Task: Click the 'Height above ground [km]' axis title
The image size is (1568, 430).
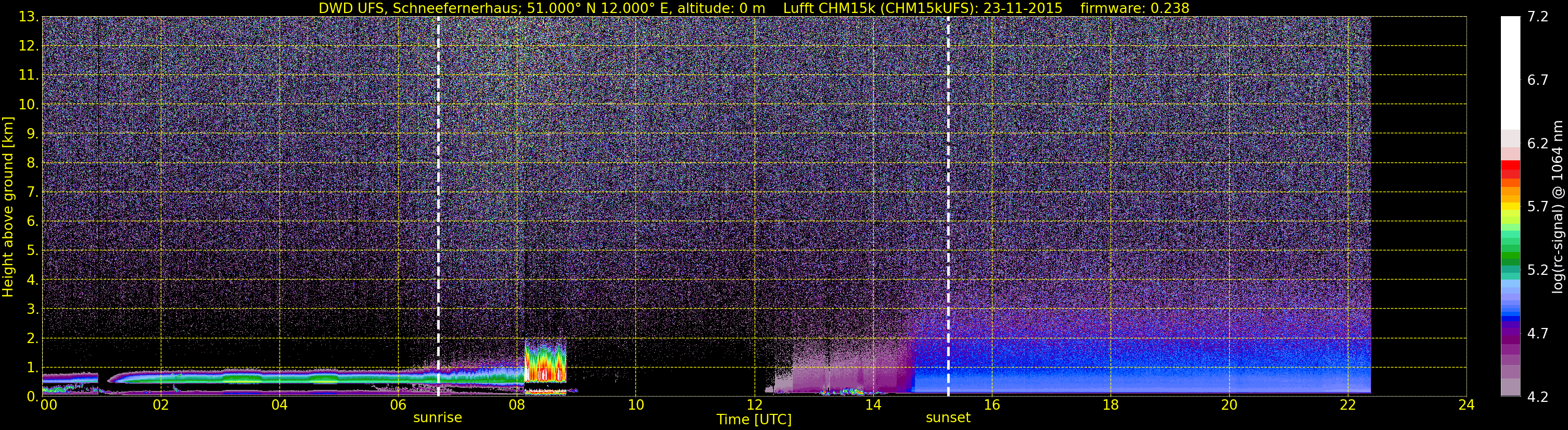Action: tap(8, 207)
